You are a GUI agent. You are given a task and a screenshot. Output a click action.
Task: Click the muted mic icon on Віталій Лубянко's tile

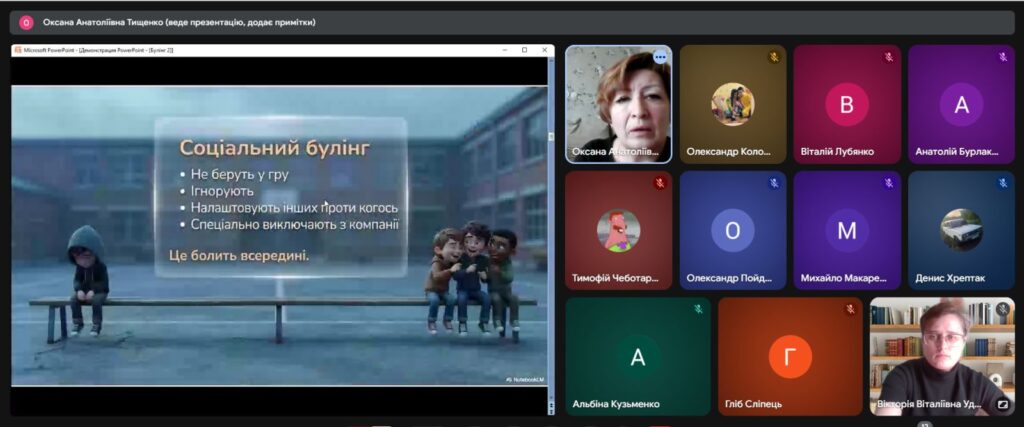coord(888,58)
